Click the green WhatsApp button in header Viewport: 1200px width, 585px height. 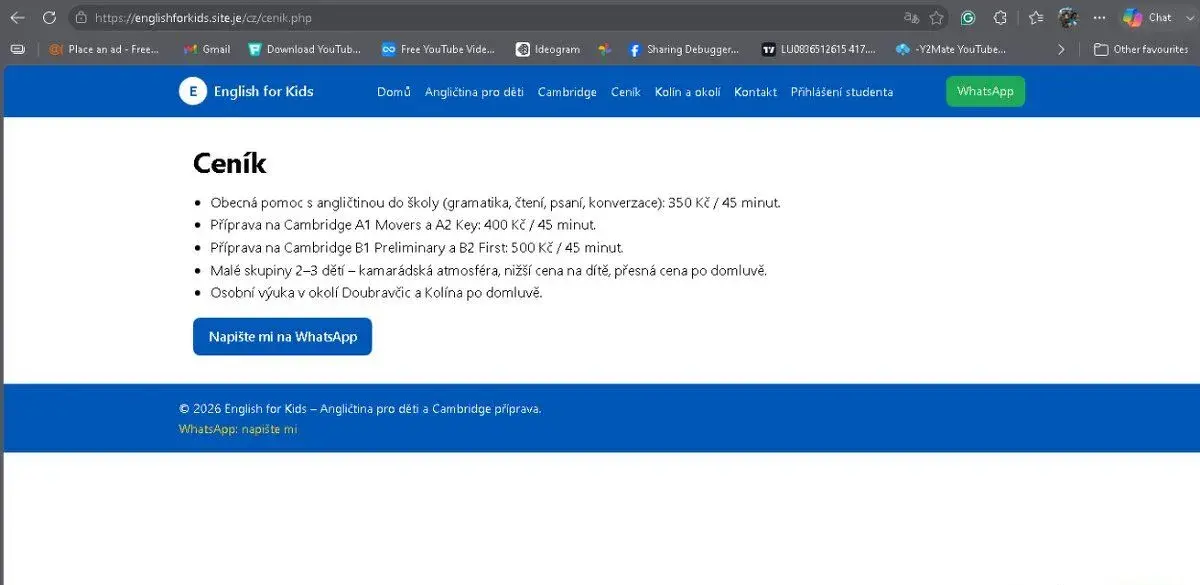985,91
